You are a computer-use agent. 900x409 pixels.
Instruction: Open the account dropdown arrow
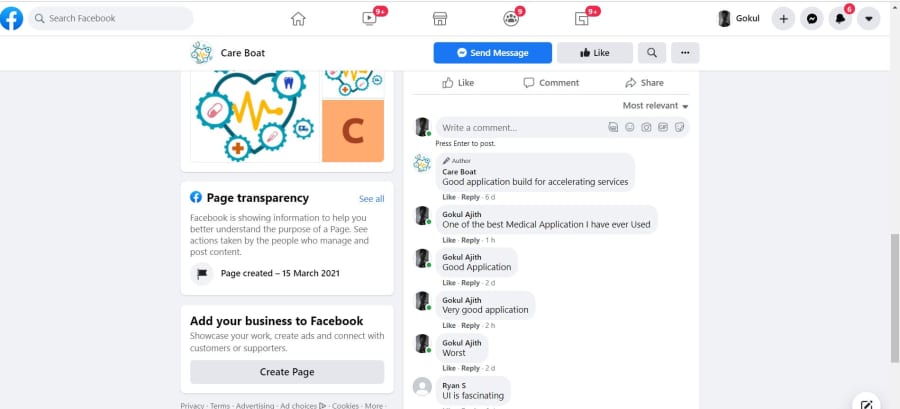pyautogui.click(x=868, y=19)
